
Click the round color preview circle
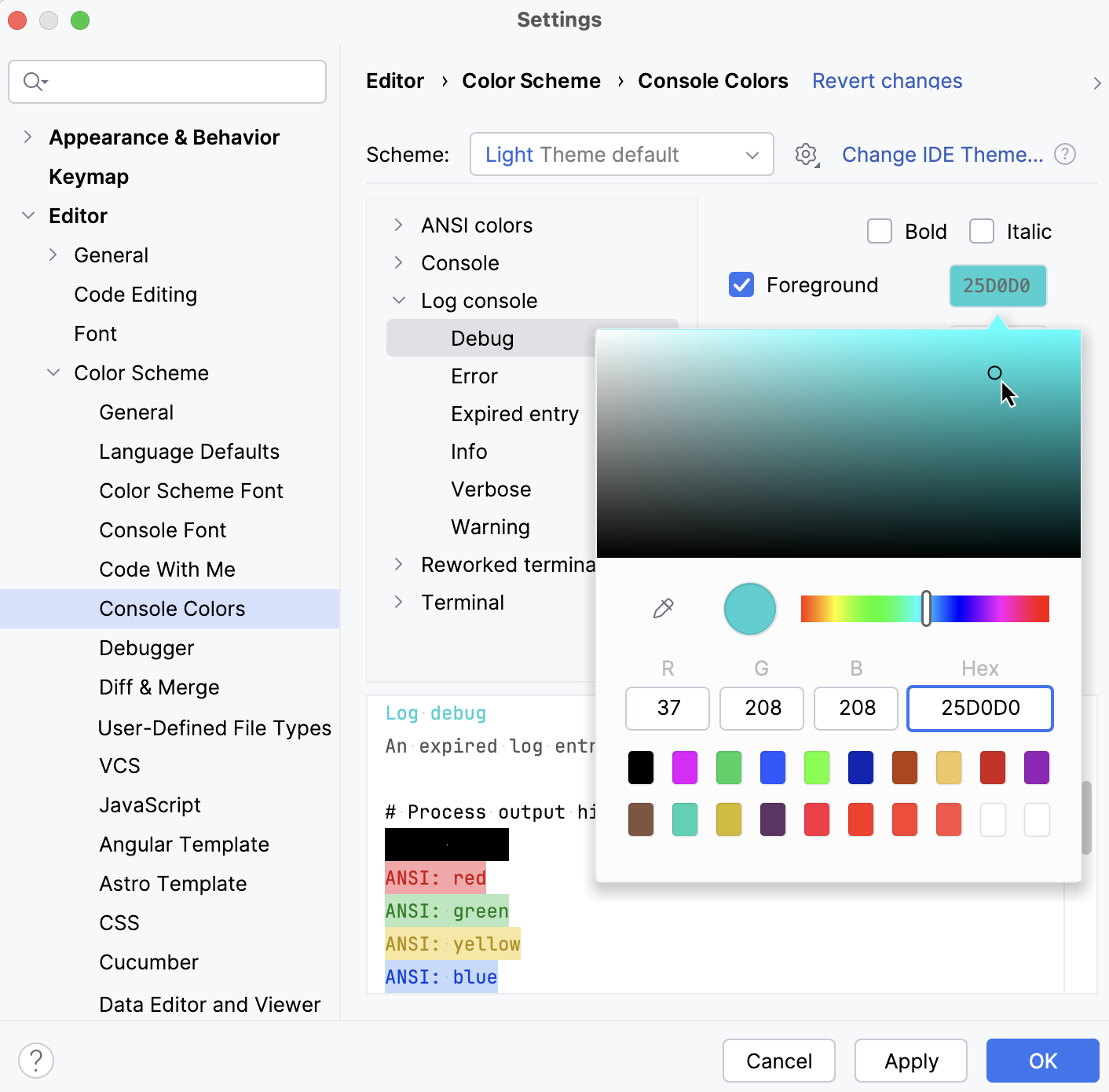(749, 608)
